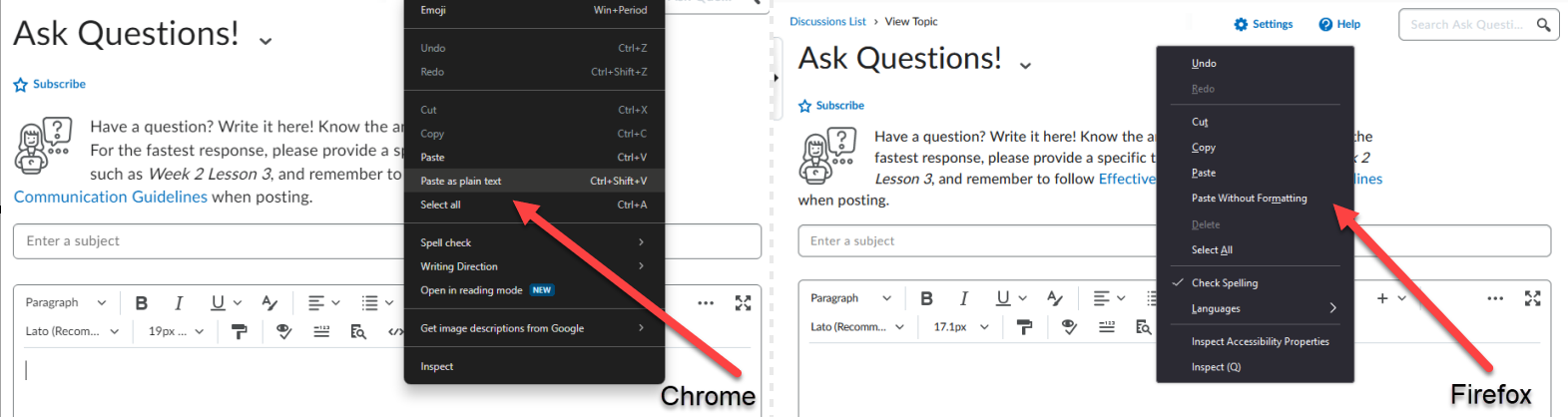Choose Select all in Chrome context menu
Viewport: 1568px width, 417px height.
(534, 205)
